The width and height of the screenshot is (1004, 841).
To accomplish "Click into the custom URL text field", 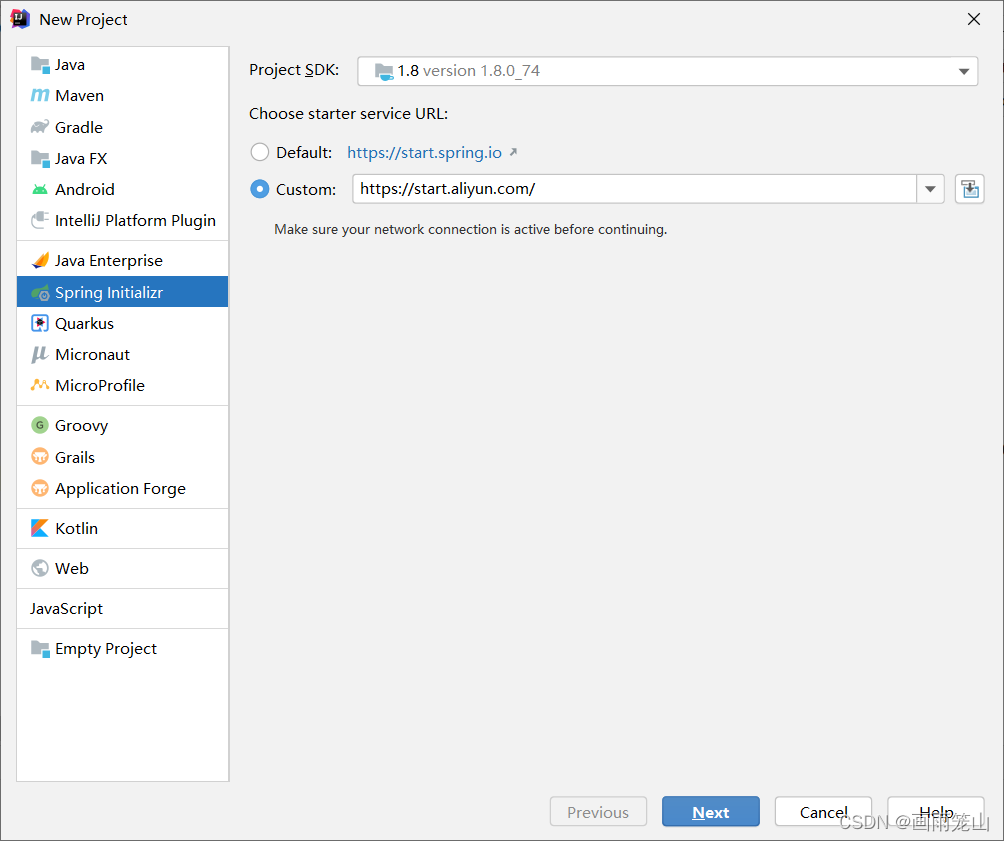I will coord(635,189).
